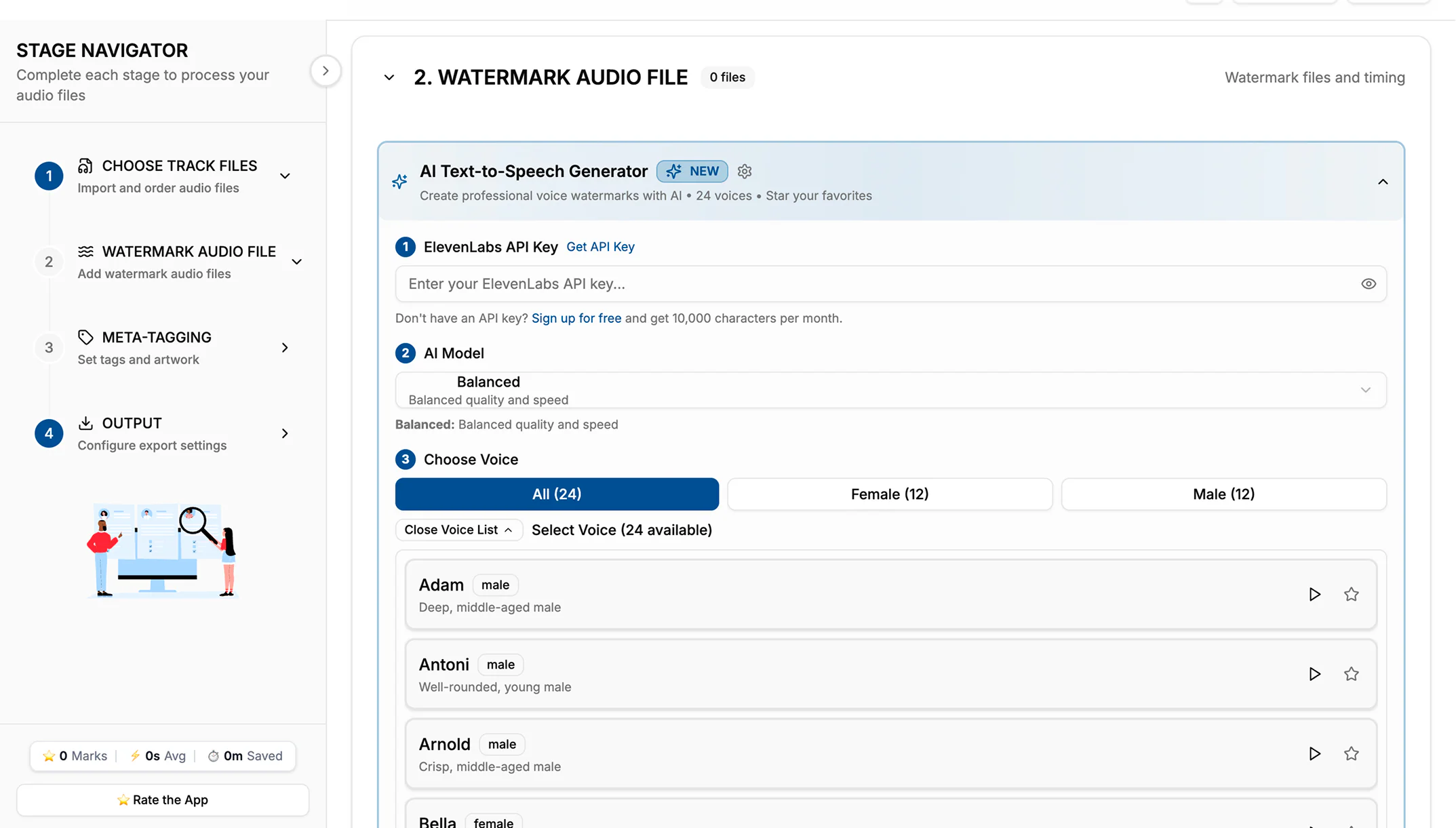Star the Arnold voice
Screen dimensions: 1456x828
tap(1351, 754)
